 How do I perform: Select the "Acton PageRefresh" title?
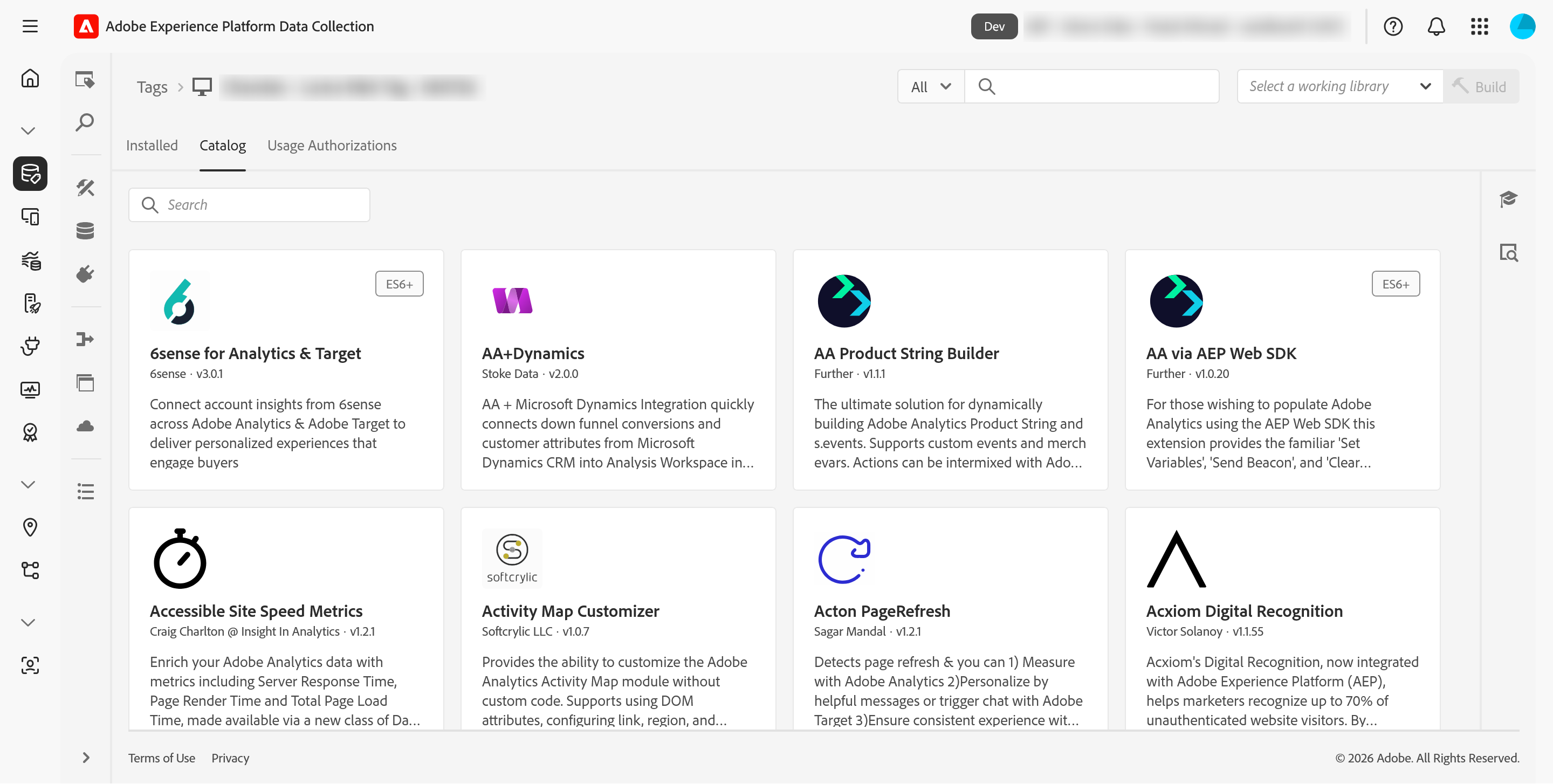(882, 611)
